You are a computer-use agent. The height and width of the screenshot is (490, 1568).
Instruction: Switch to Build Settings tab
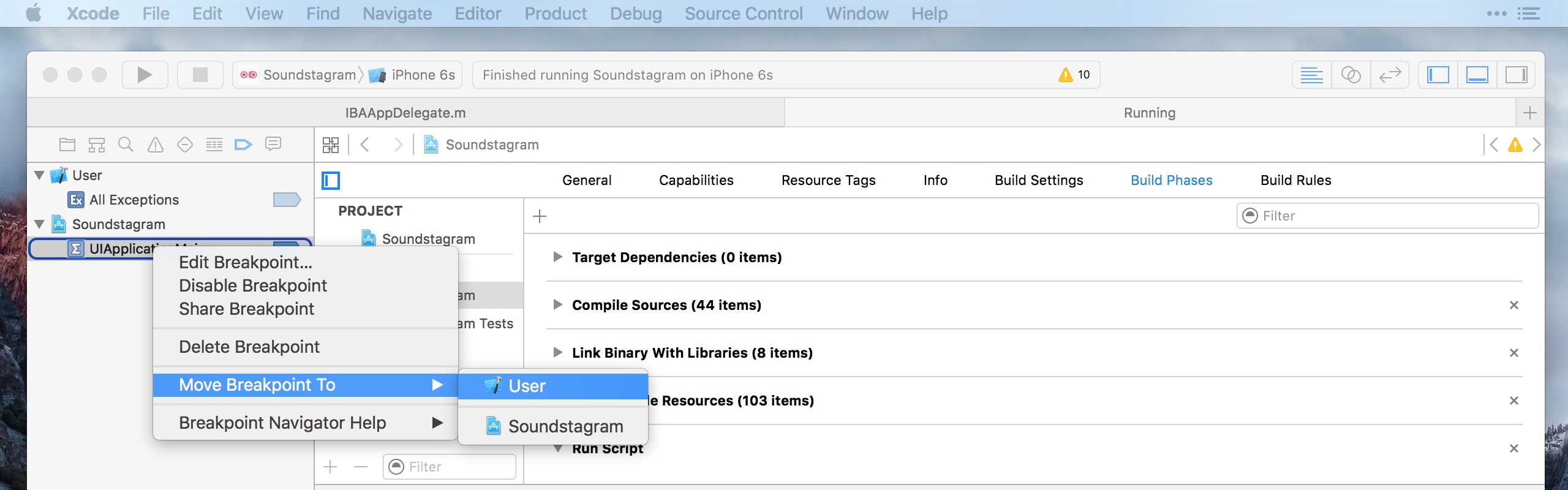[1039, 180]
